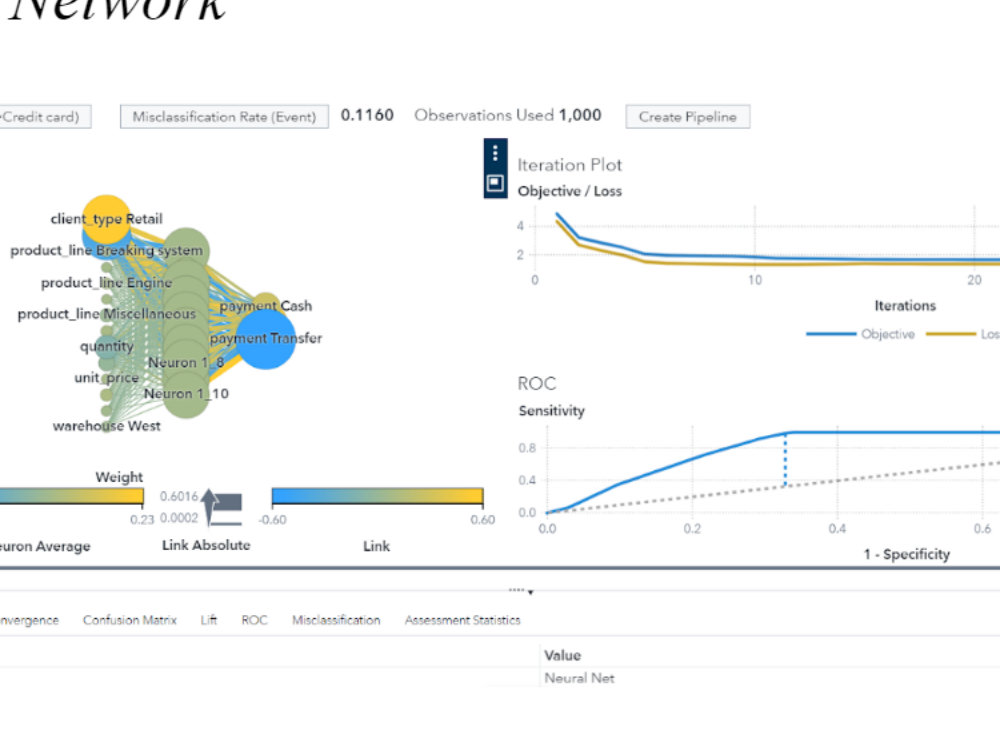Select the client_type Retail input node
This screenshot has height=750, width=1000.
click(107, 219)
